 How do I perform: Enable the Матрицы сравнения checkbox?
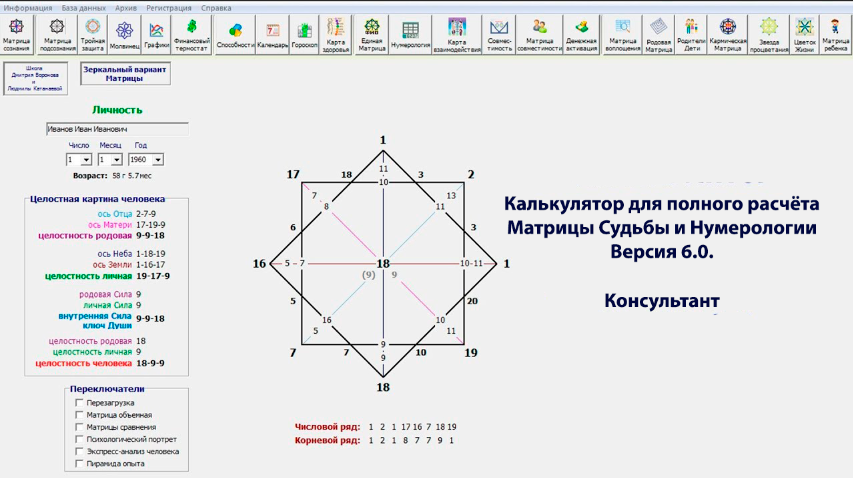79,427
